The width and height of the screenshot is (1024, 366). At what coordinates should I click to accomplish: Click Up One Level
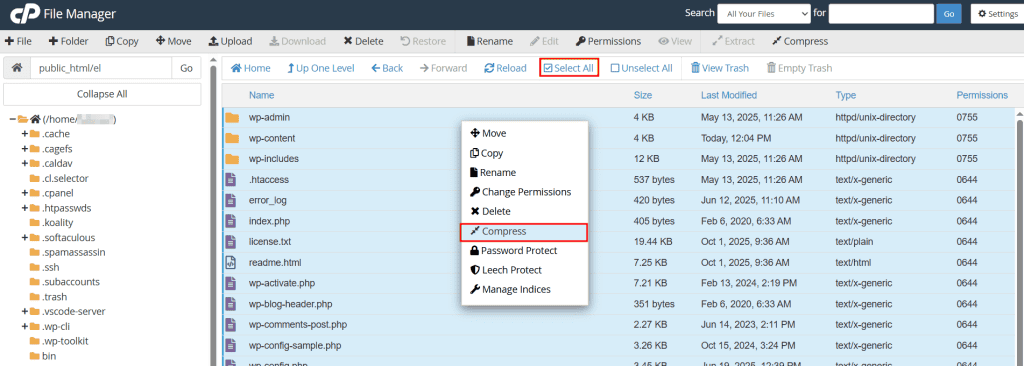(321, 68)
